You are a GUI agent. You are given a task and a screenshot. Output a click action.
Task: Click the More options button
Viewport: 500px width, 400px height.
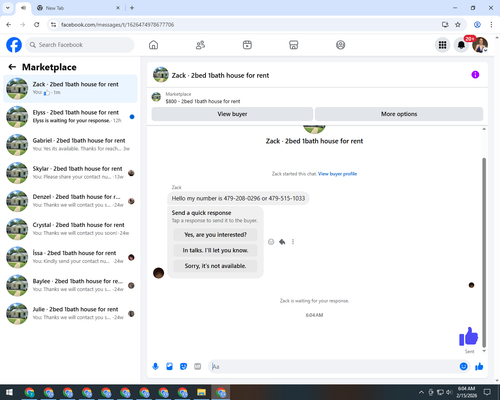[399, 114]
